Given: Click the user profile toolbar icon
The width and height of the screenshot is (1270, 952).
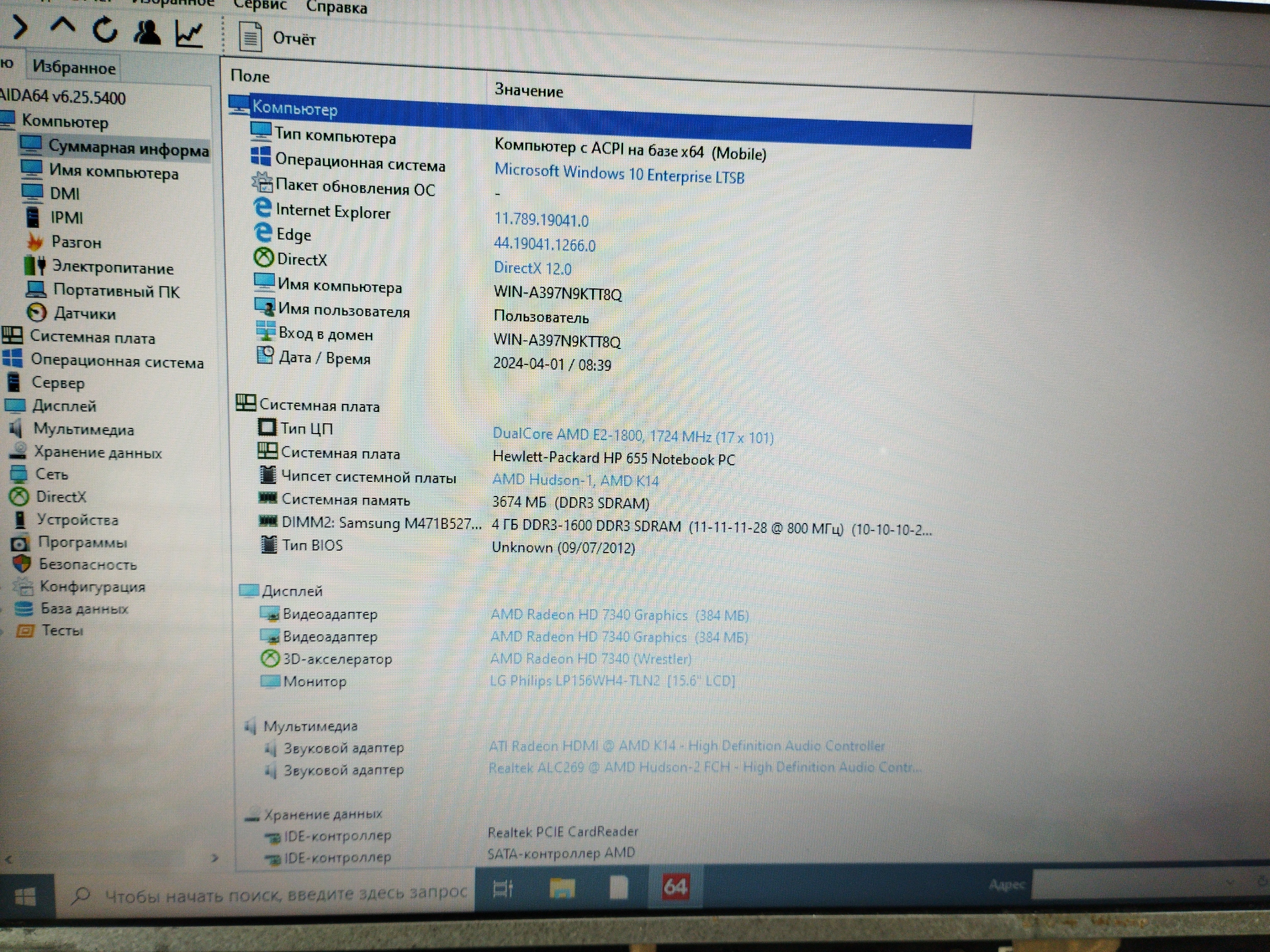Looking at the screenshot, I should [x=147, y=32].
